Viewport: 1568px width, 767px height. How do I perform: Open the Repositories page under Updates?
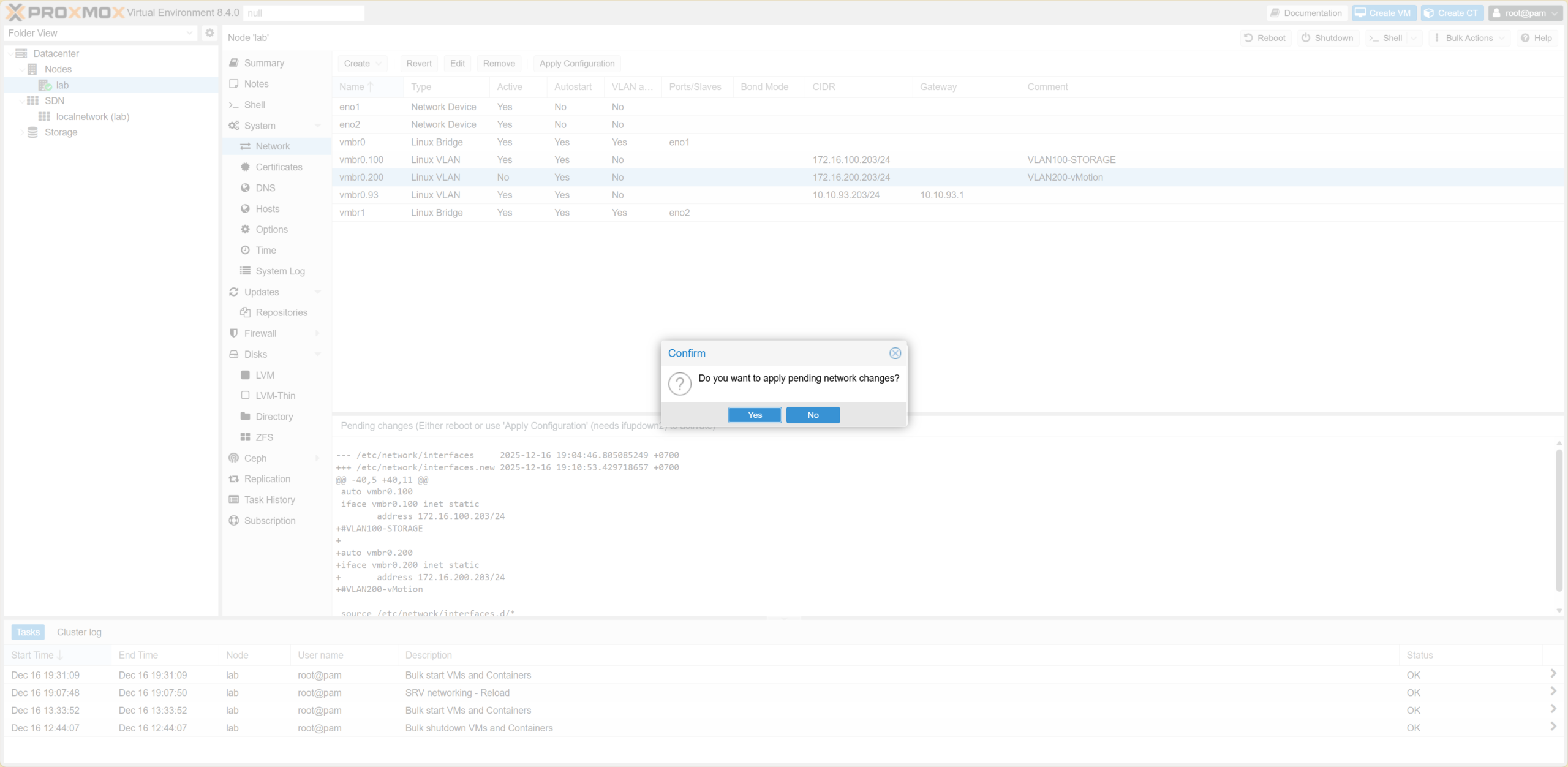pos(281,312)
